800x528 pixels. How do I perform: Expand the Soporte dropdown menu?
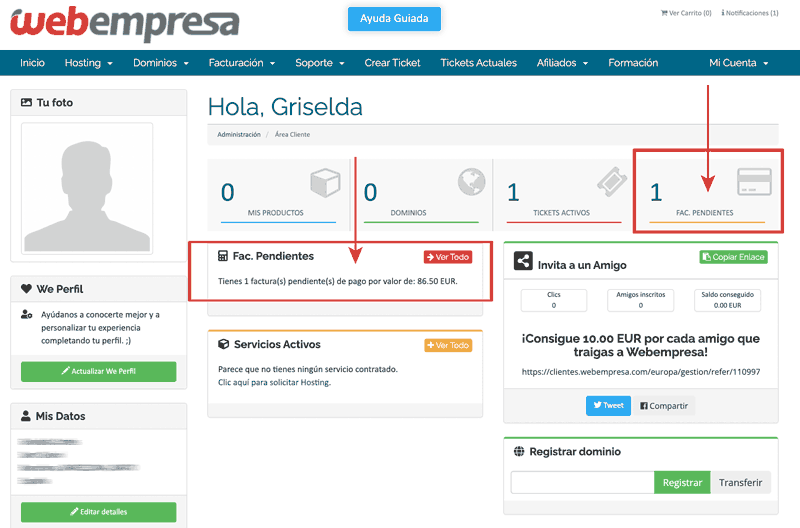click(319, 63)
